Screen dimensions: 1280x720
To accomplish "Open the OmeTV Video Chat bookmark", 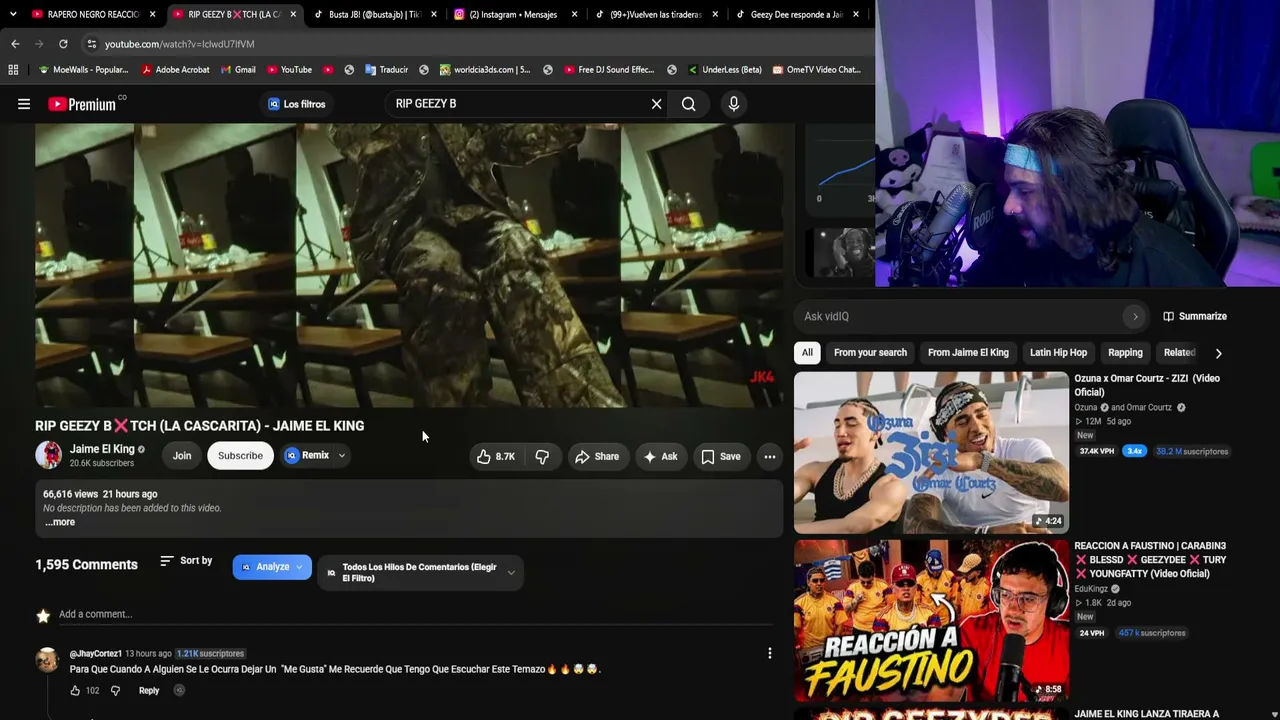I will tap(815, 70).
